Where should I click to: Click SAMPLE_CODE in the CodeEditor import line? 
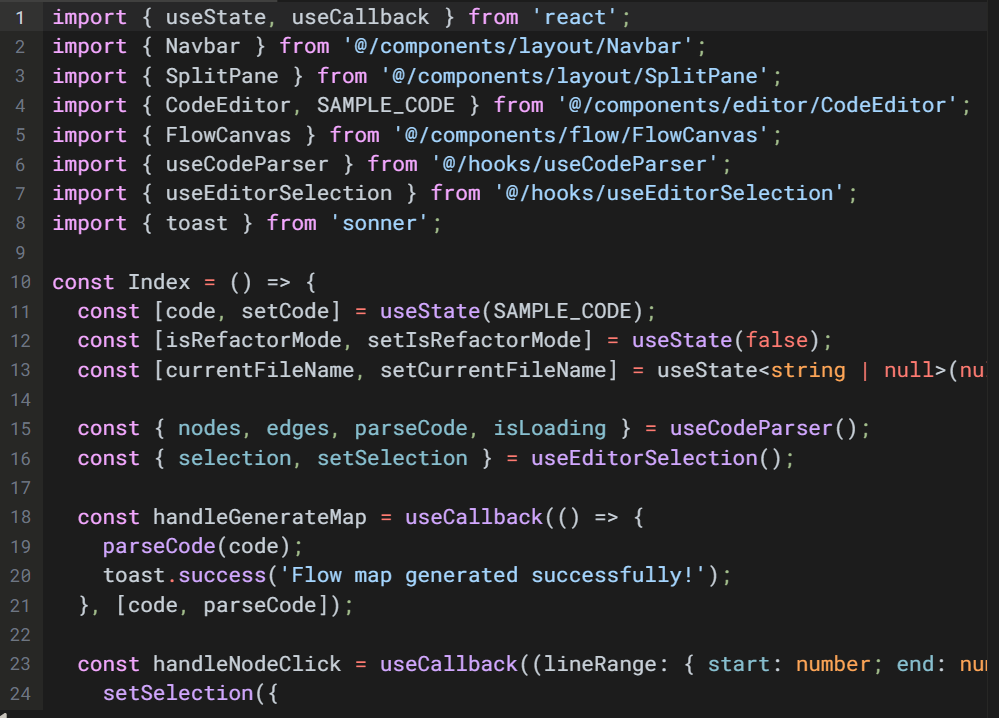click(x=386, y=105)
